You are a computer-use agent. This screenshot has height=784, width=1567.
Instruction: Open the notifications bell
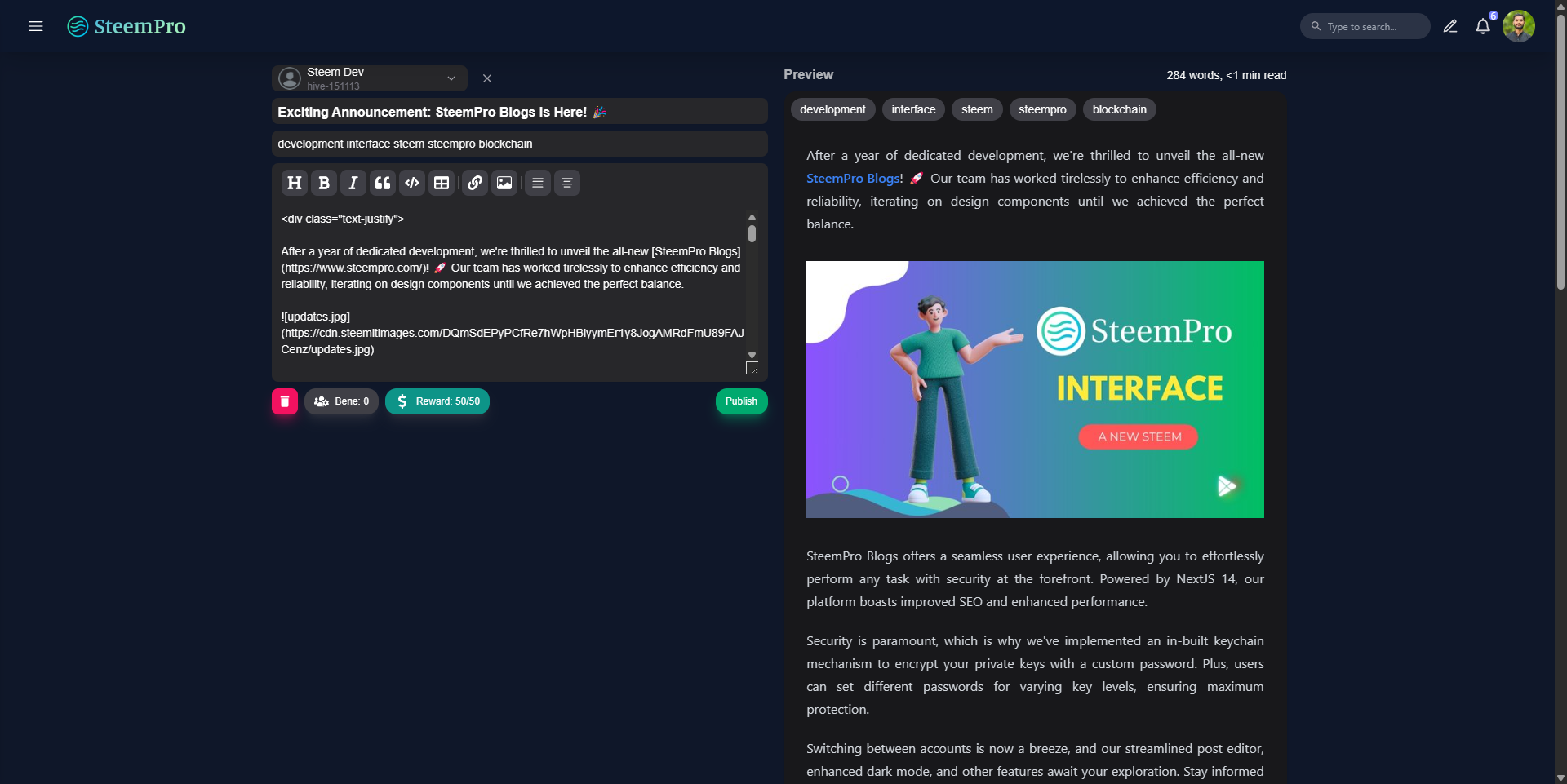pos(1483,26)
